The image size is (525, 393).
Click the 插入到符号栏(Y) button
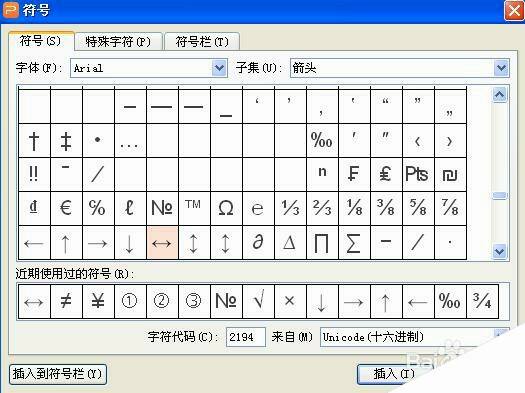tap(58, 374)
